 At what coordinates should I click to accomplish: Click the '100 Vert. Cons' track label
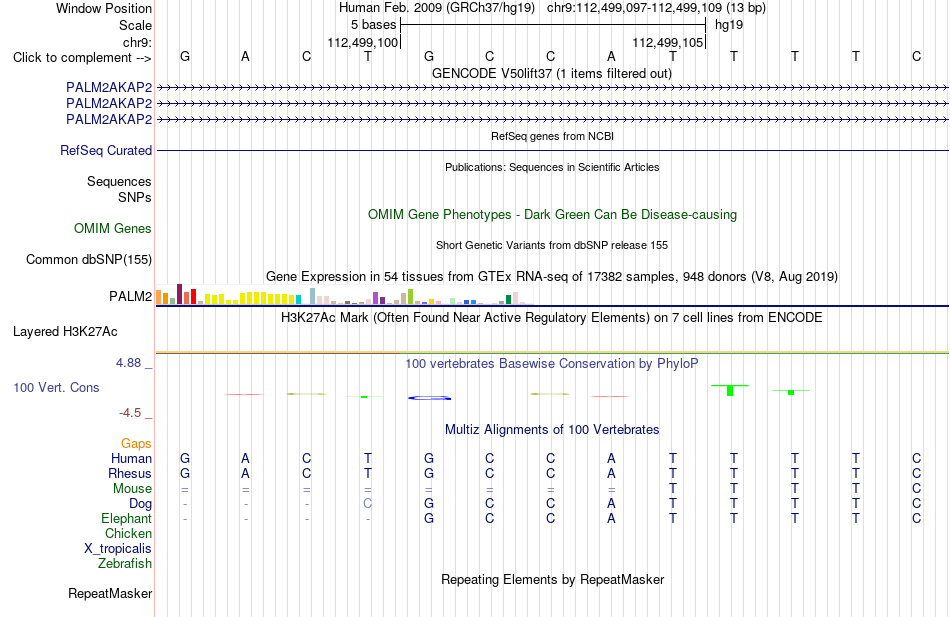(56, 387)
